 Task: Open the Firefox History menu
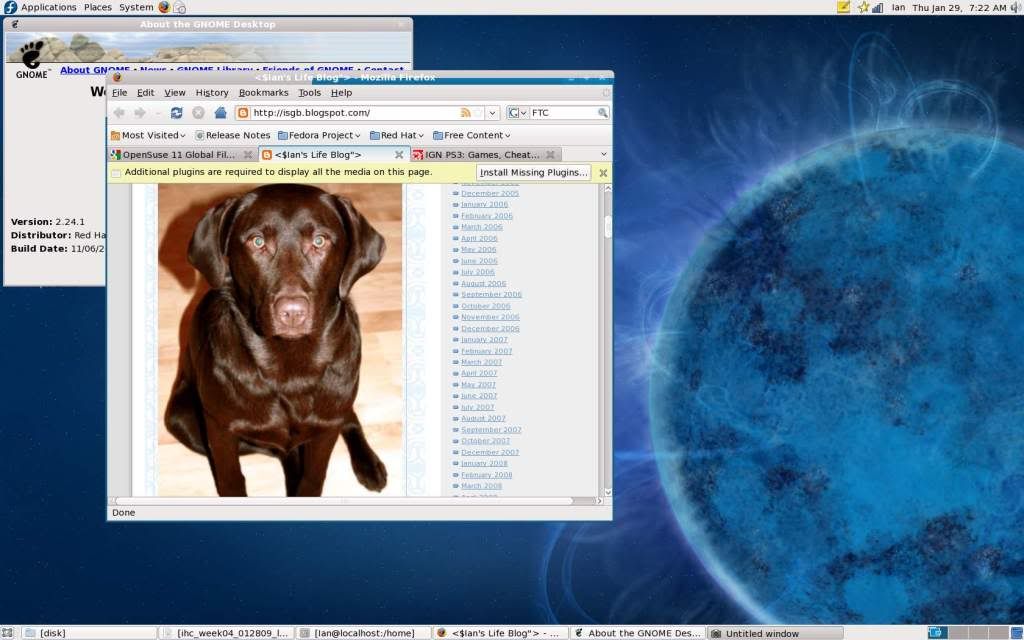[x=212, y=93]
